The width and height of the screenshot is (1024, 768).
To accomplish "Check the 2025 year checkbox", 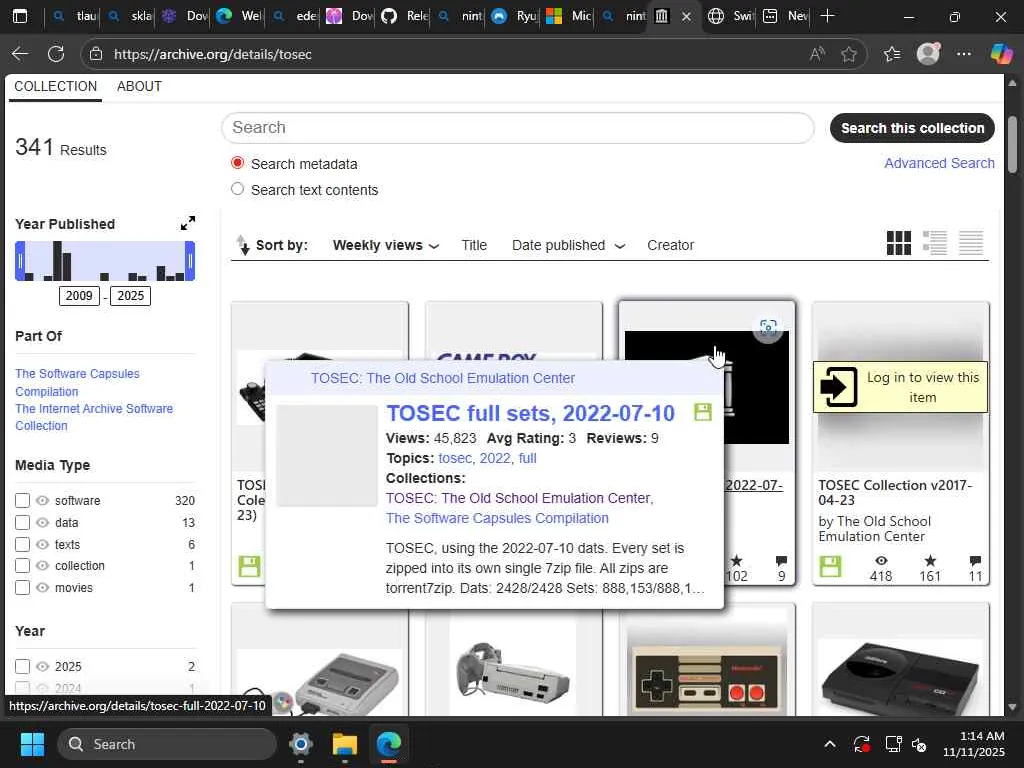I will 22,666.
